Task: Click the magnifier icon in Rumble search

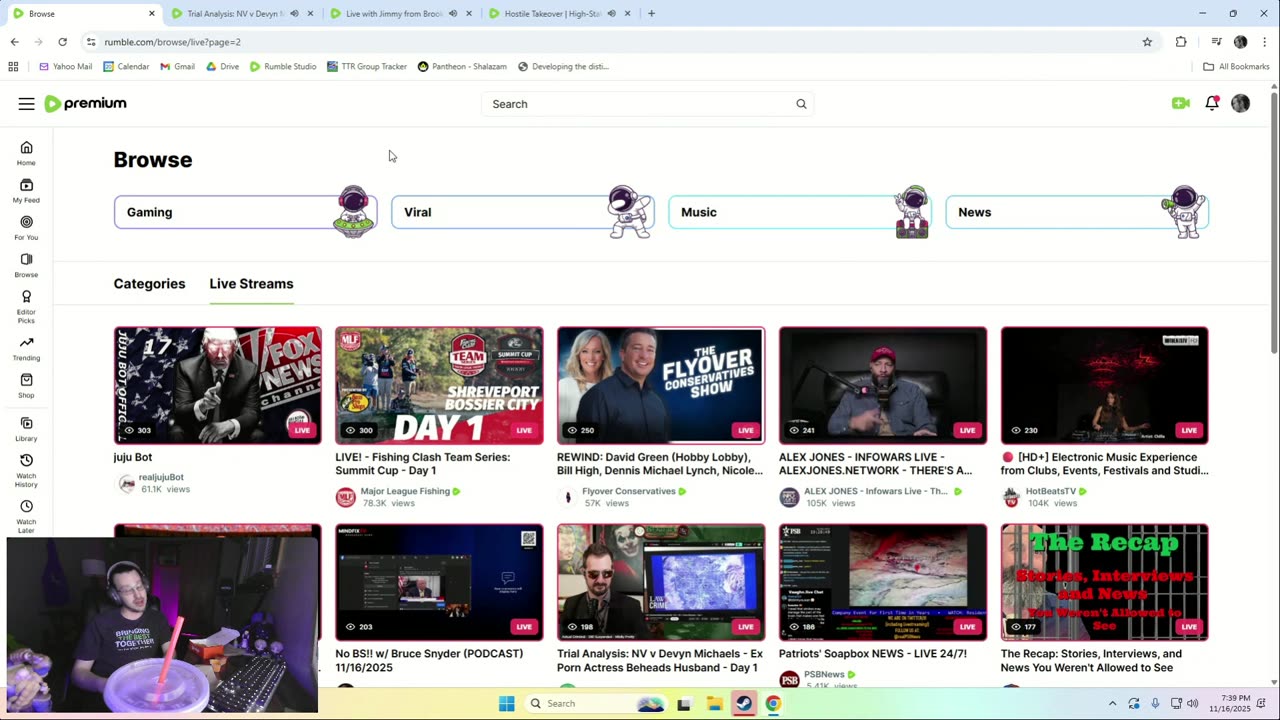Action: click(801, 104)
